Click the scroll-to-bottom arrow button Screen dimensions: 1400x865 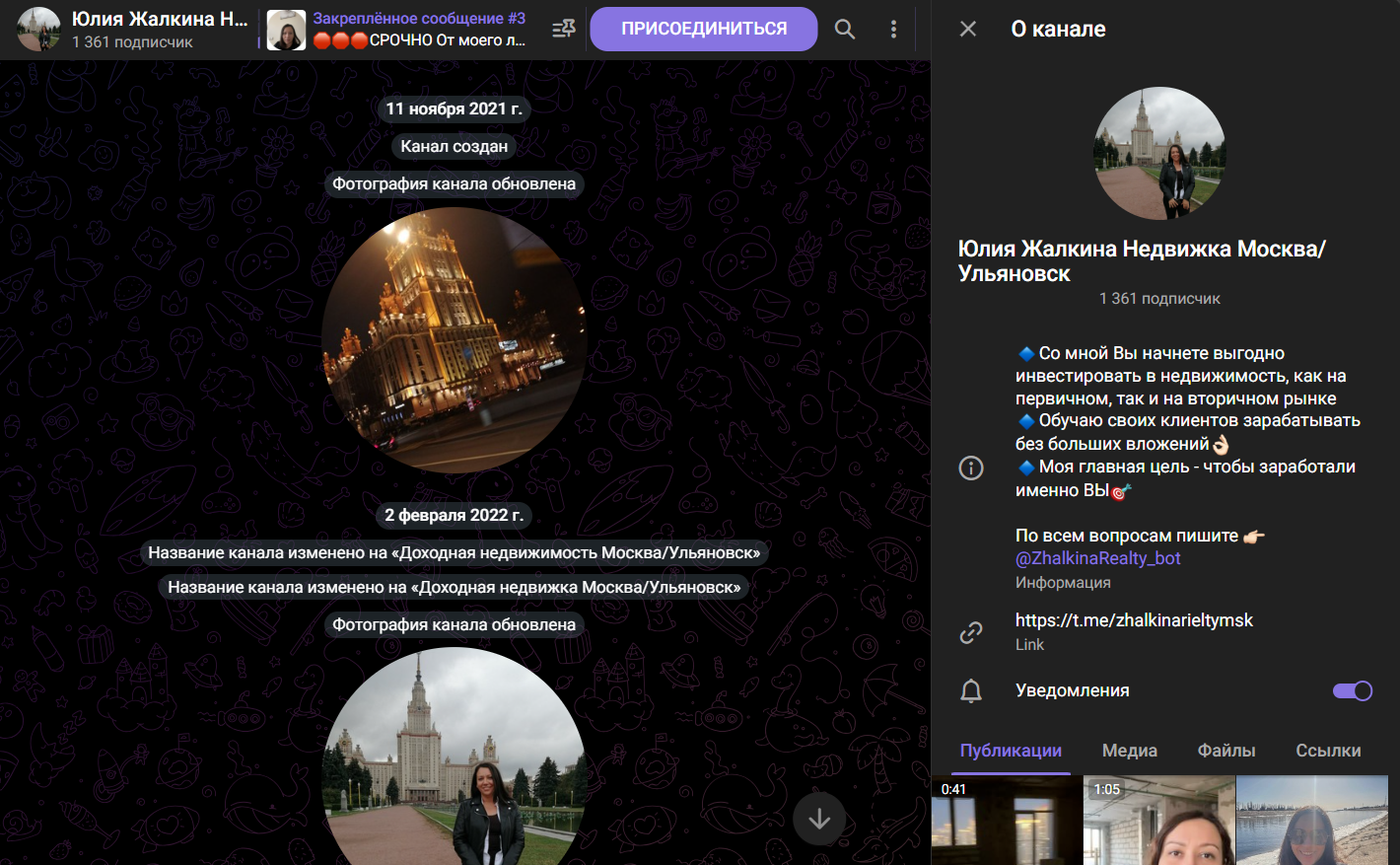(819, 819)
